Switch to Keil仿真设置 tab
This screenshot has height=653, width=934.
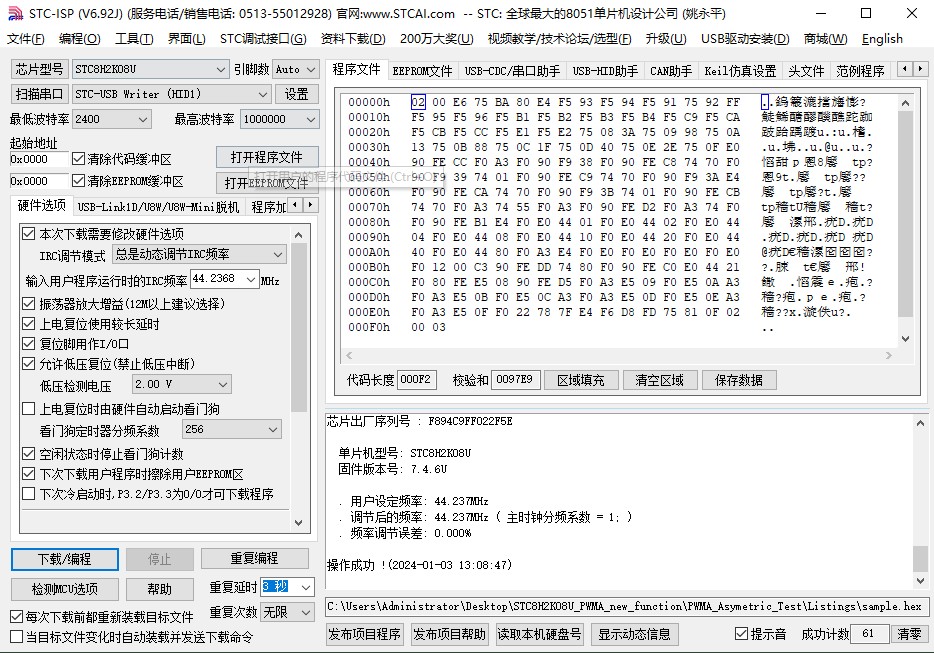(740, 71)
